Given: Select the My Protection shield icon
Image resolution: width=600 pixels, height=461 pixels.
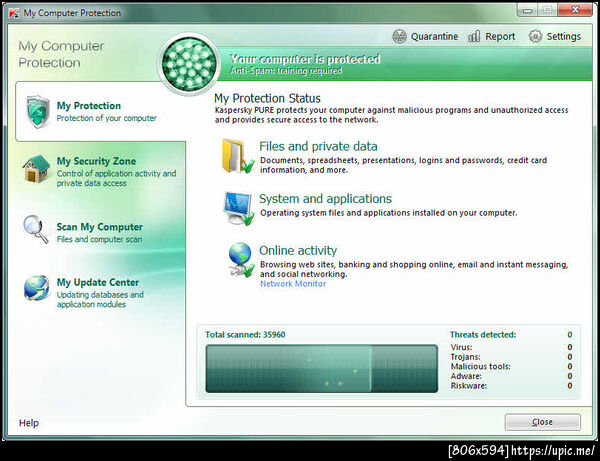Looking at the screenshot, I should coord(38,111).
